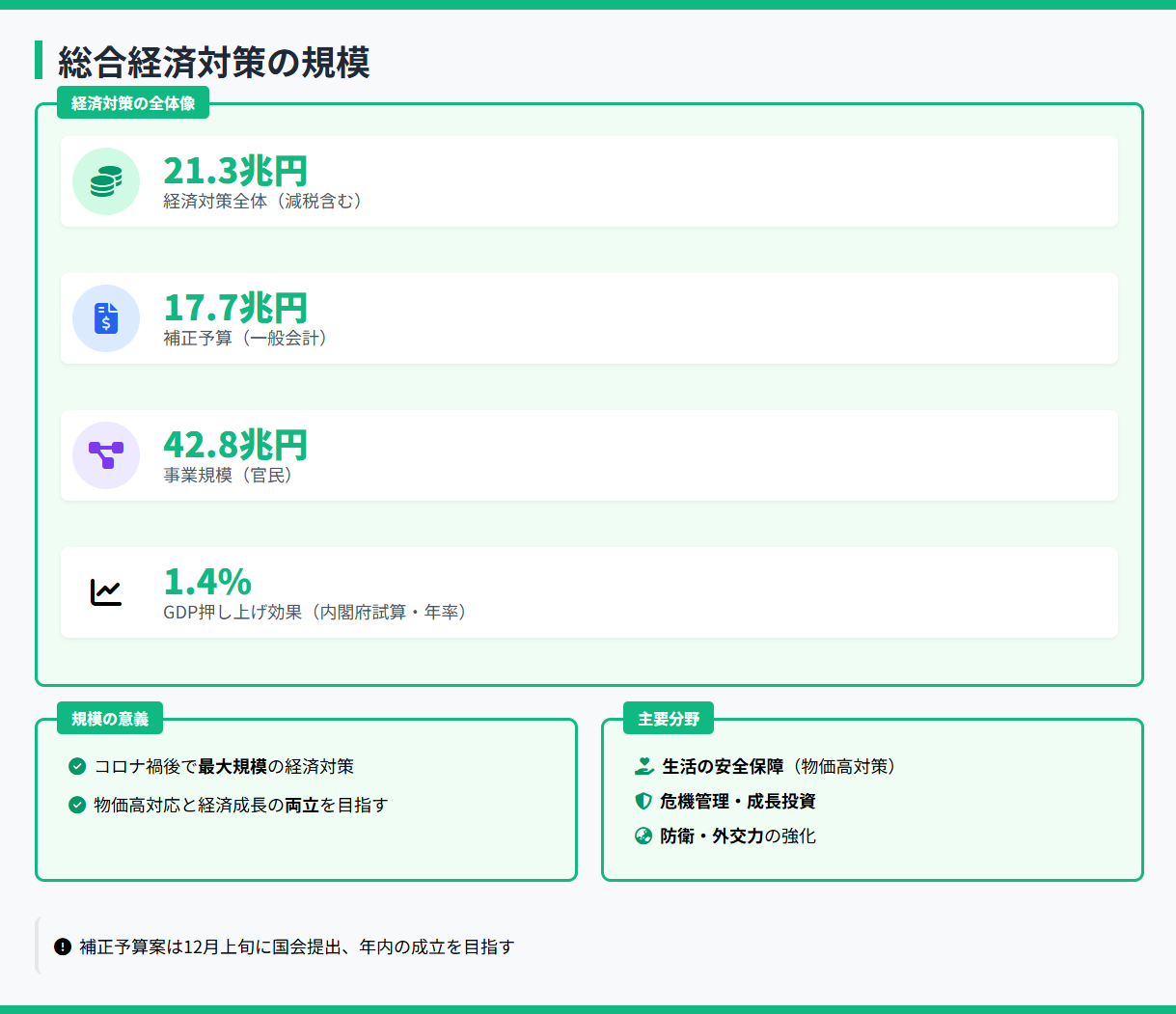The width and height of the screenshot is (1176, 1014).
Task: Click the blue invoice document icon
Action: (106, 318)
